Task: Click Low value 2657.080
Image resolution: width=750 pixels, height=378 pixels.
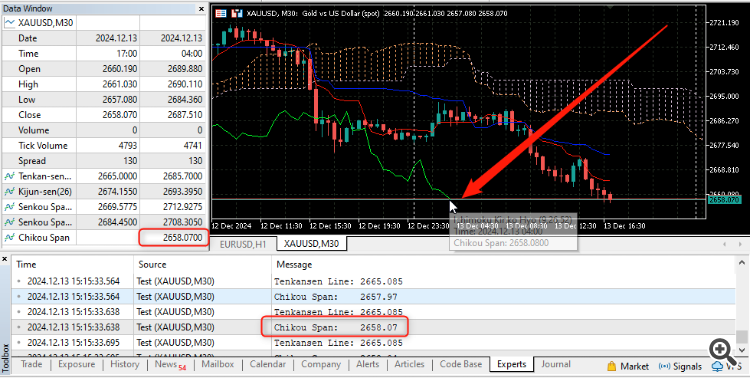Action: (x=120, y=100)
